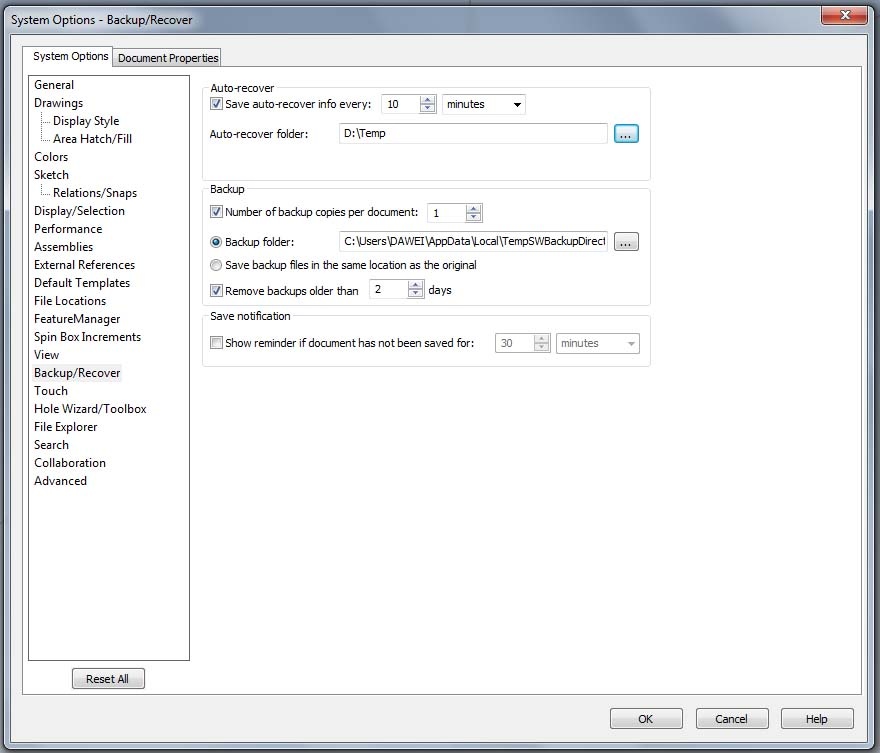Open Assemblies options
Image resolution: width=880 pixels, height=753 pixels.
pos(63,246)
